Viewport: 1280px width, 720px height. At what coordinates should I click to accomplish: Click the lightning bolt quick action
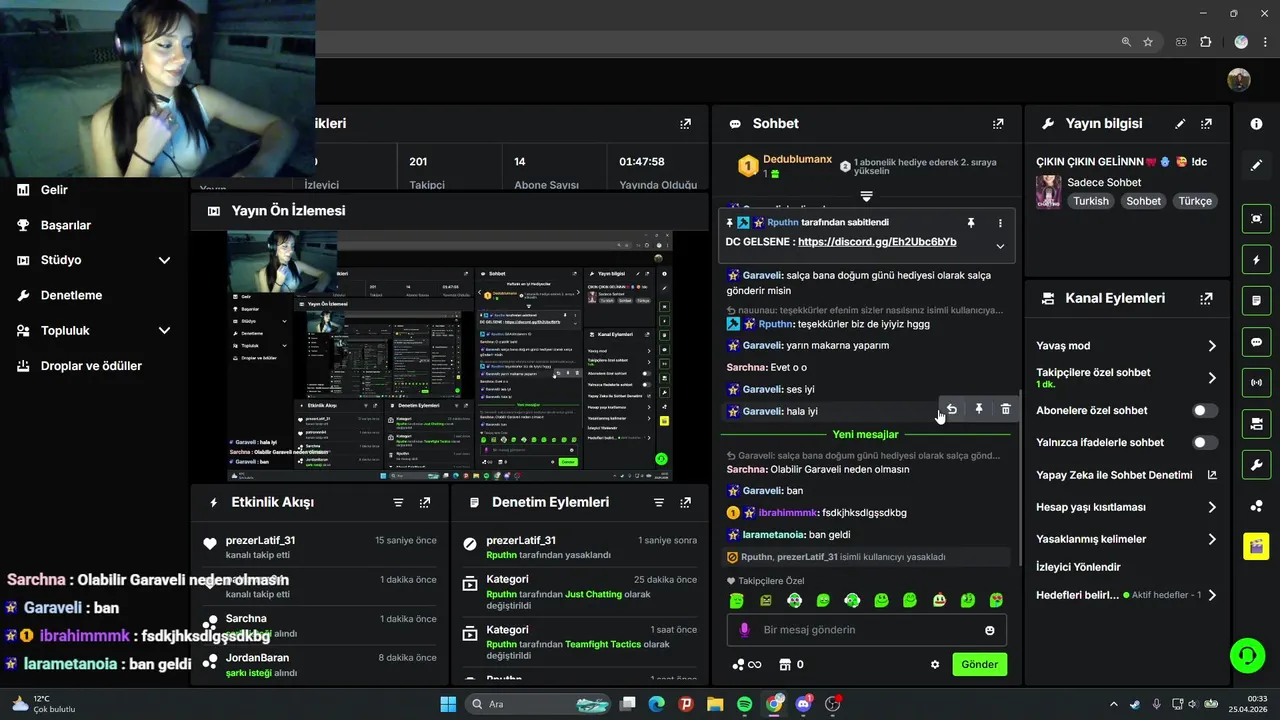[1256, 260]
